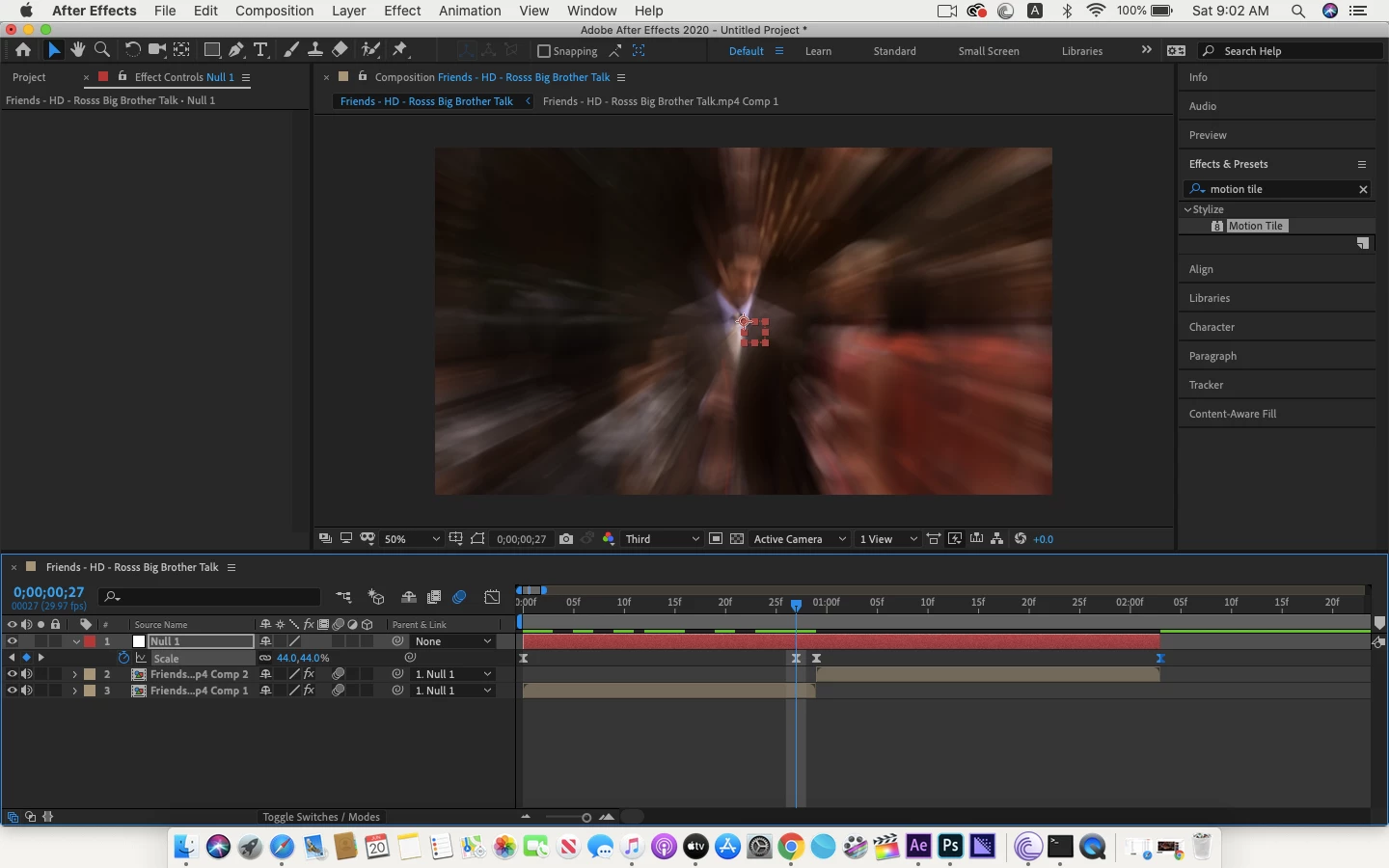Mute audio of Friends Comp 2 layer

(x=26, y=674)
